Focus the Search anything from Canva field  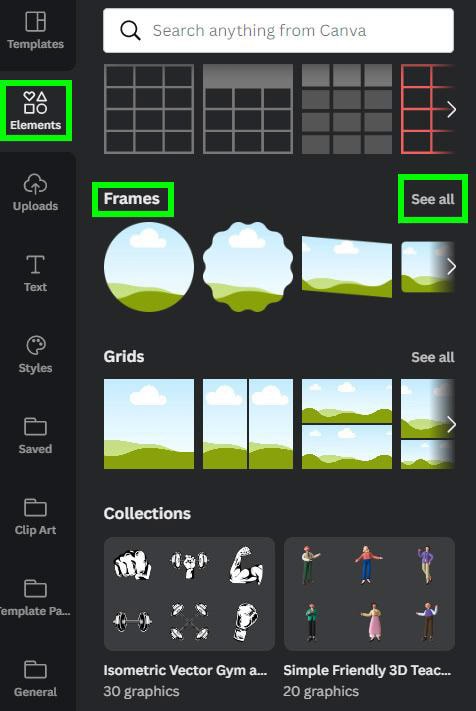[x=278, y=31]
